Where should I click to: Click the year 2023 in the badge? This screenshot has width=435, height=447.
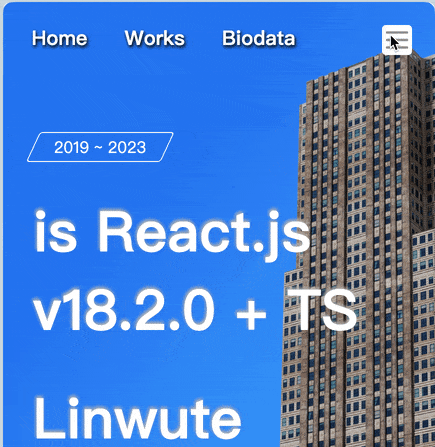coord(127,147)
